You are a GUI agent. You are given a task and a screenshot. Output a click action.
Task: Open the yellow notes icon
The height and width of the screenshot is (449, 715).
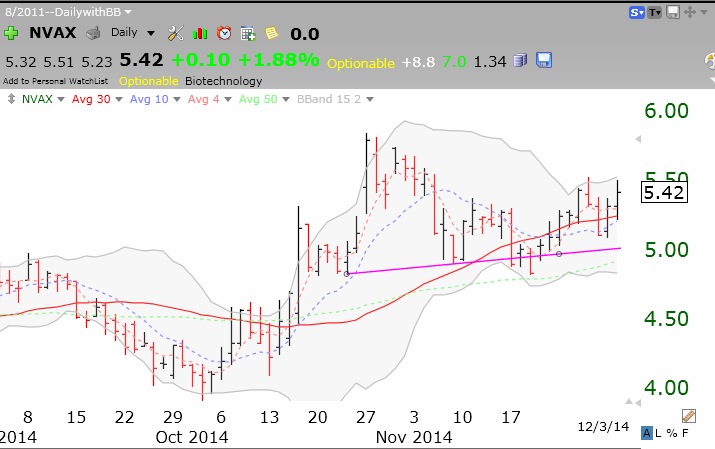coord(272,33)
